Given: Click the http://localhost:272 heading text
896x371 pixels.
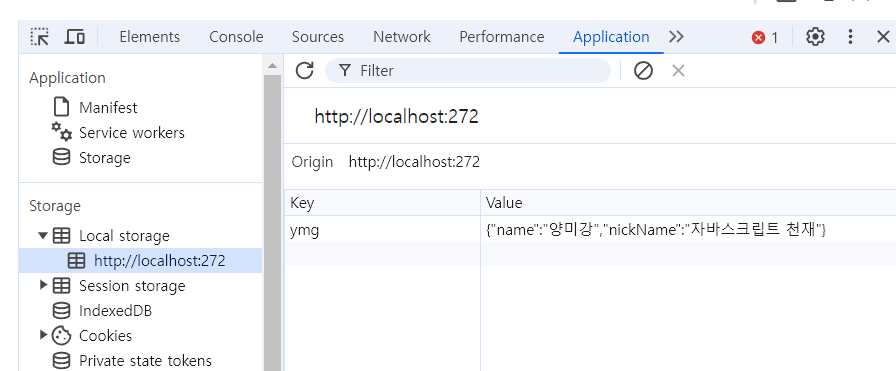Looking at the screenshot, I should (x=396, y=117).
